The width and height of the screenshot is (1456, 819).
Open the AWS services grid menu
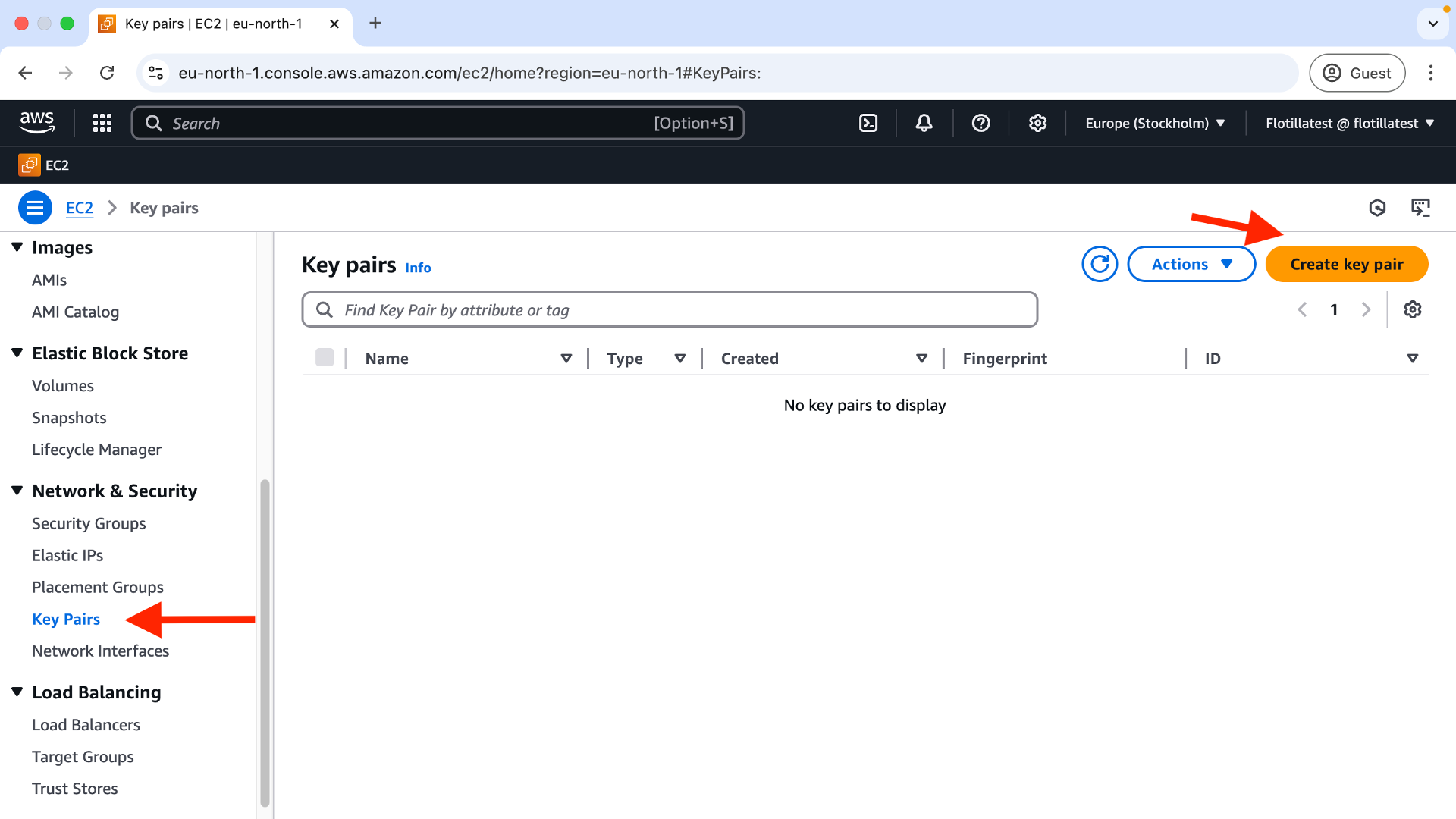(x=102, y=123)
